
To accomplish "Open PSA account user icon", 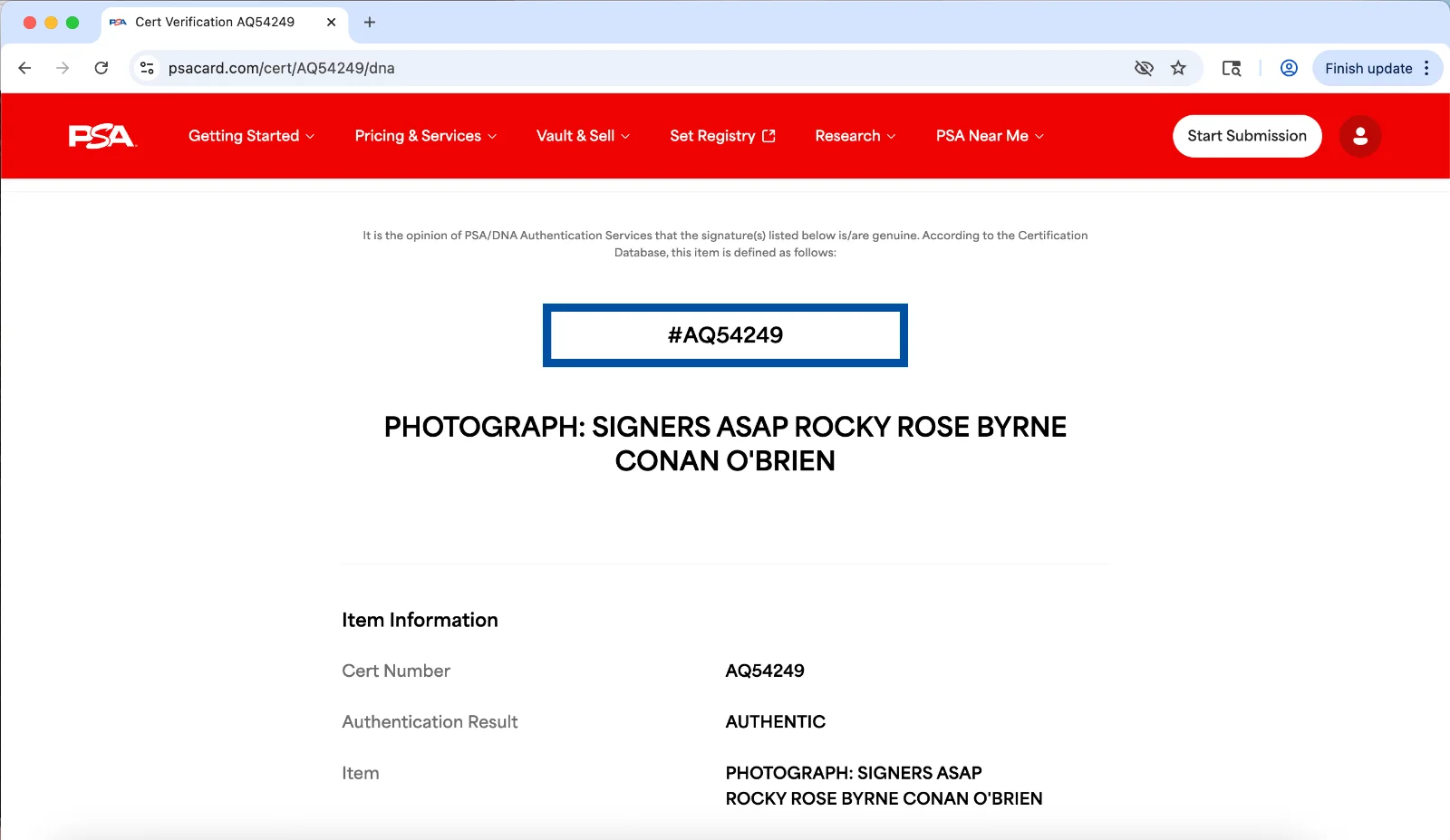I will 1359,136.
